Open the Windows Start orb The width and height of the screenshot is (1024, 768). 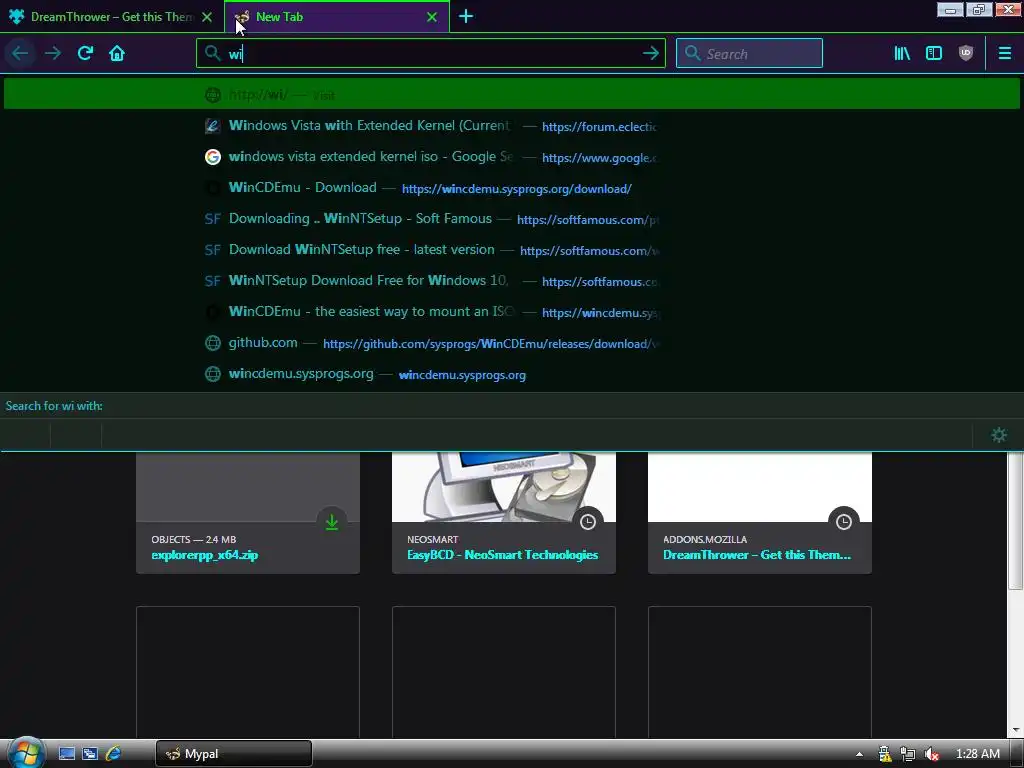25,753
